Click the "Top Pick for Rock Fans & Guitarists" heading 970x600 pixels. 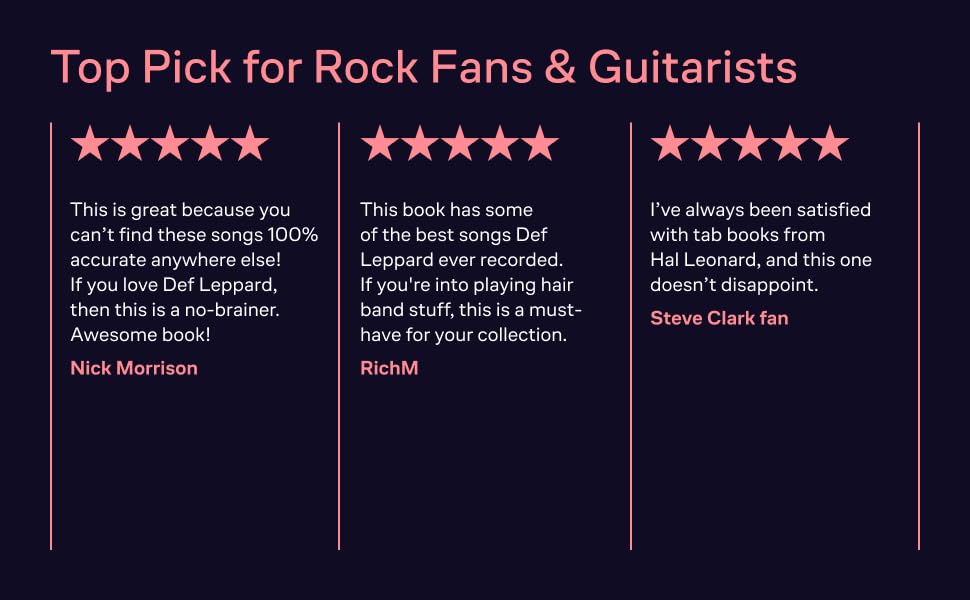(423, 68)
